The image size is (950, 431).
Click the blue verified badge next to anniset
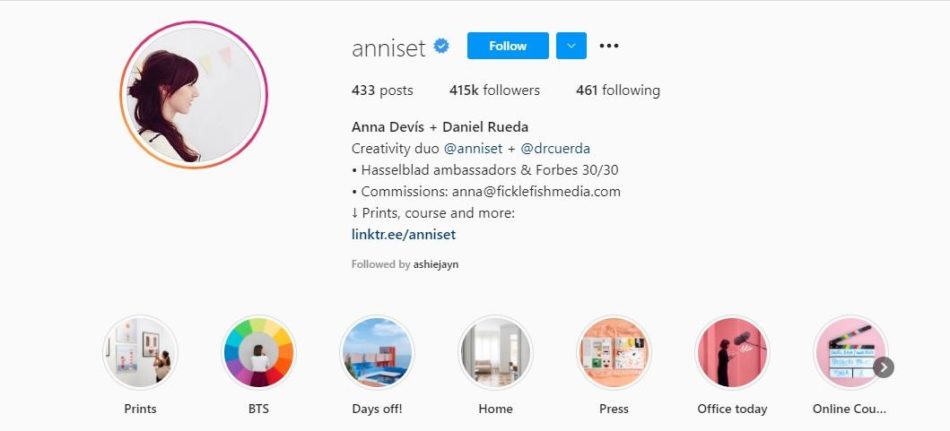442,46
